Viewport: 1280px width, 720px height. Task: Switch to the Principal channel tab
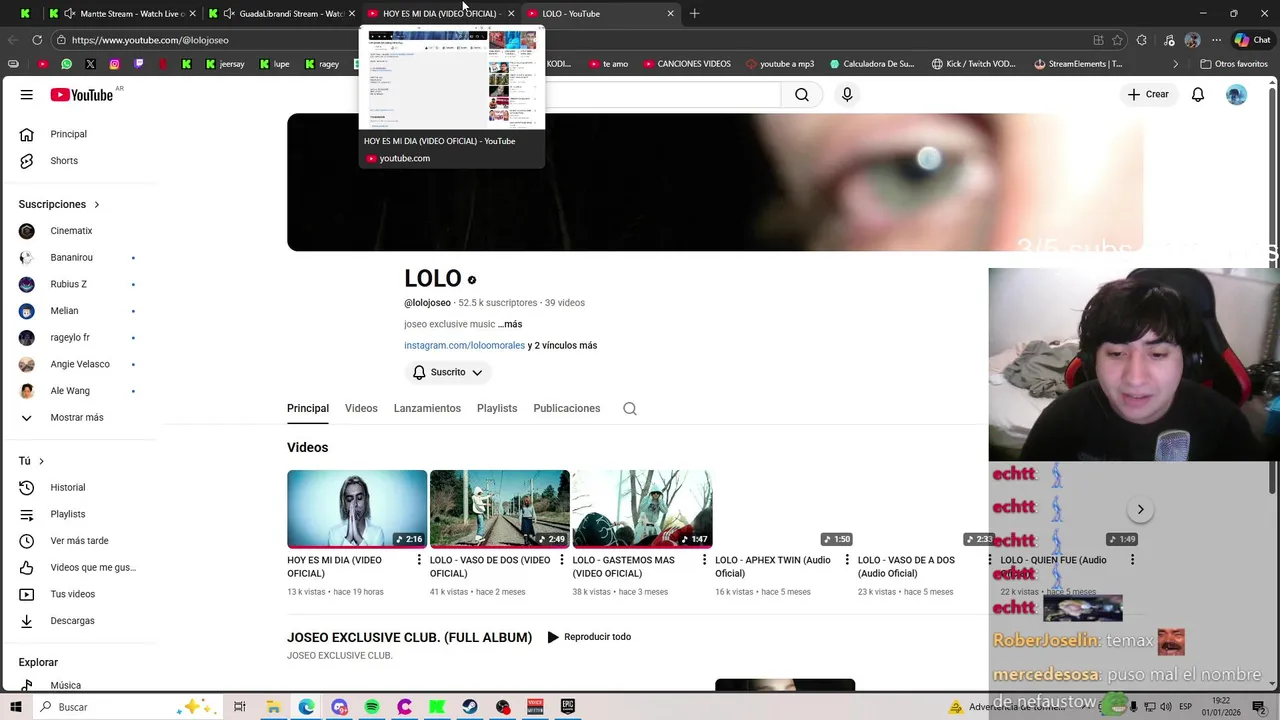point(308,408)
